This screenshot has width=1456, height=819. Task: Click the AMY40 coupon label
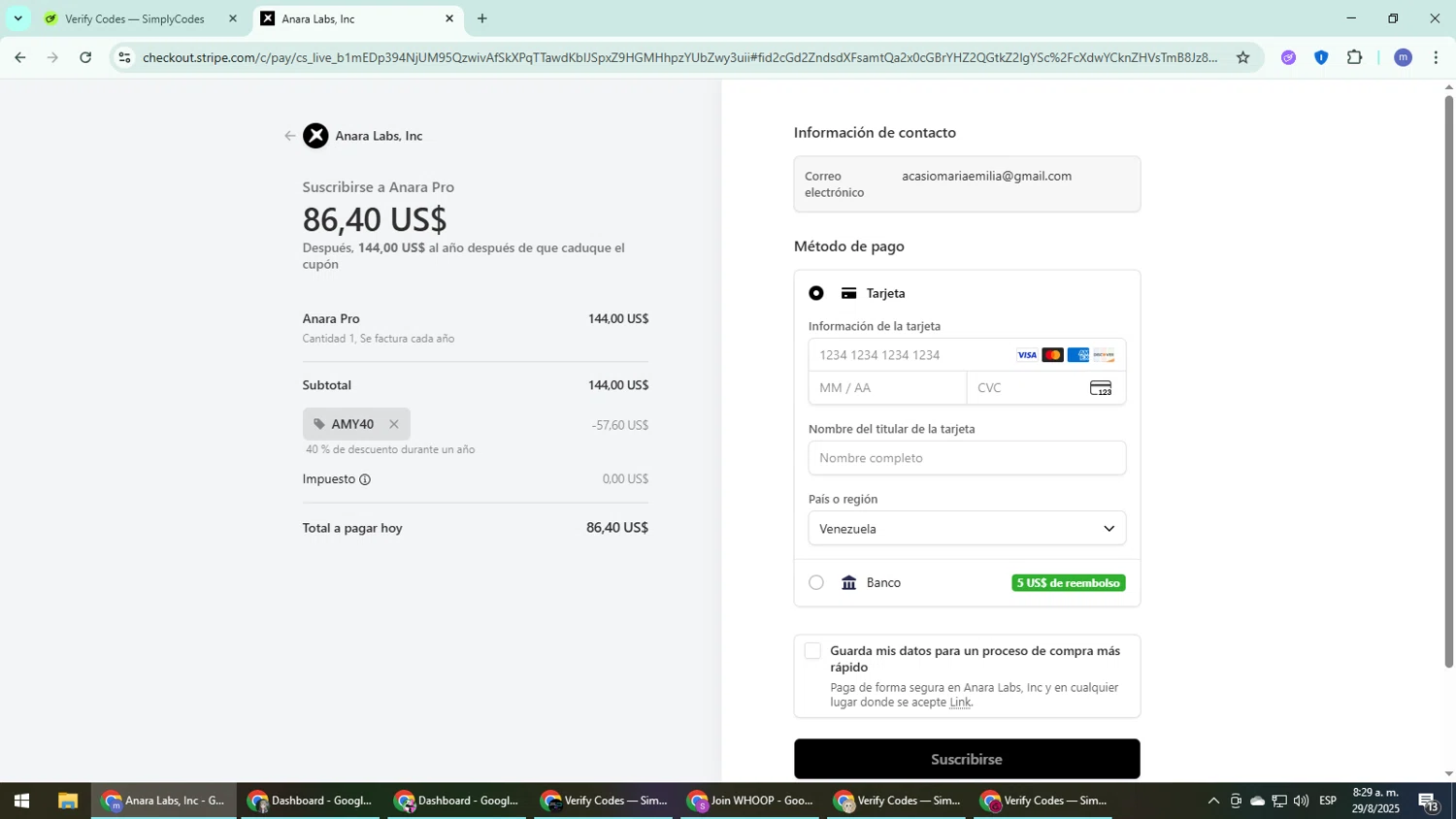[352, 424]
